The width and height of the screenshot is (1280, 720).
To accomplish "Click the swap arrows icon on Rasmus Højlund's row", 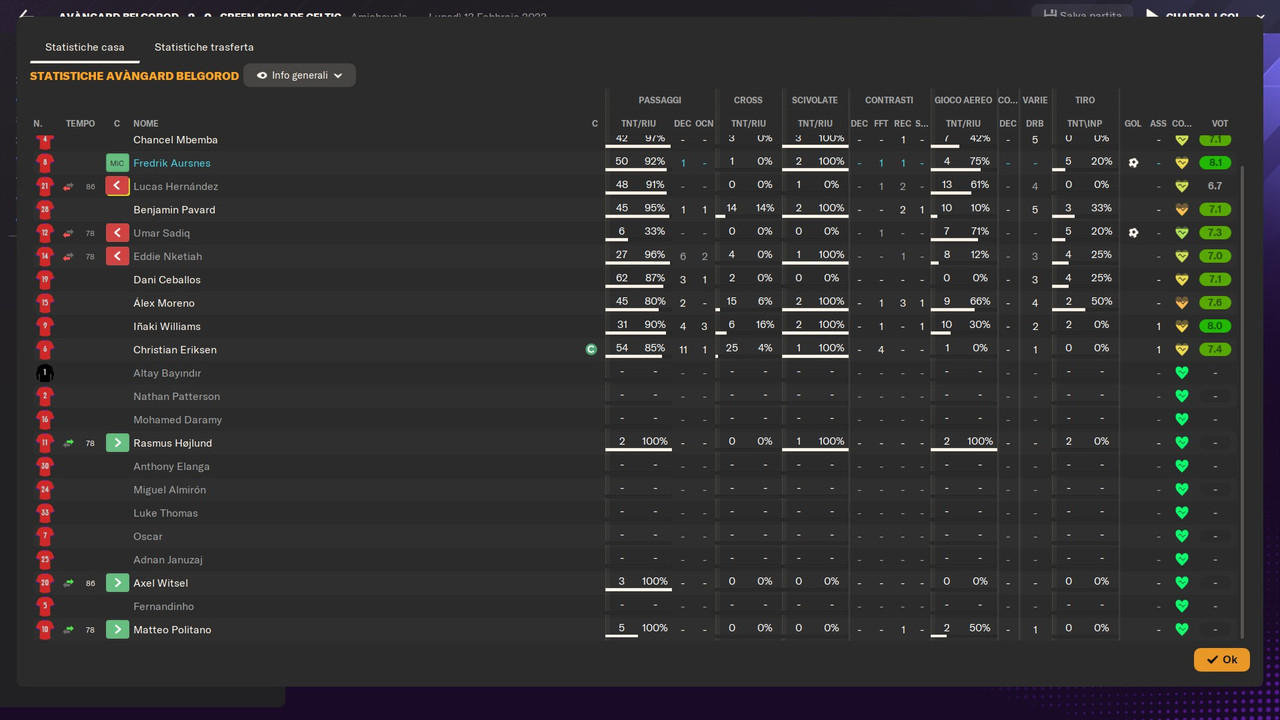I will [x=69, y=443].
